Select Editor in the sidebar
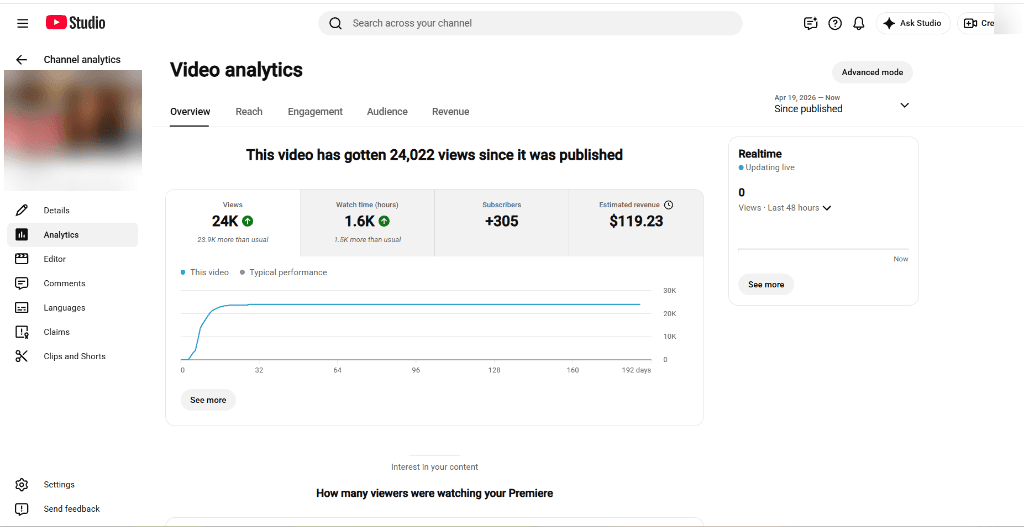The image size is (1024, 527). [55, 259]
